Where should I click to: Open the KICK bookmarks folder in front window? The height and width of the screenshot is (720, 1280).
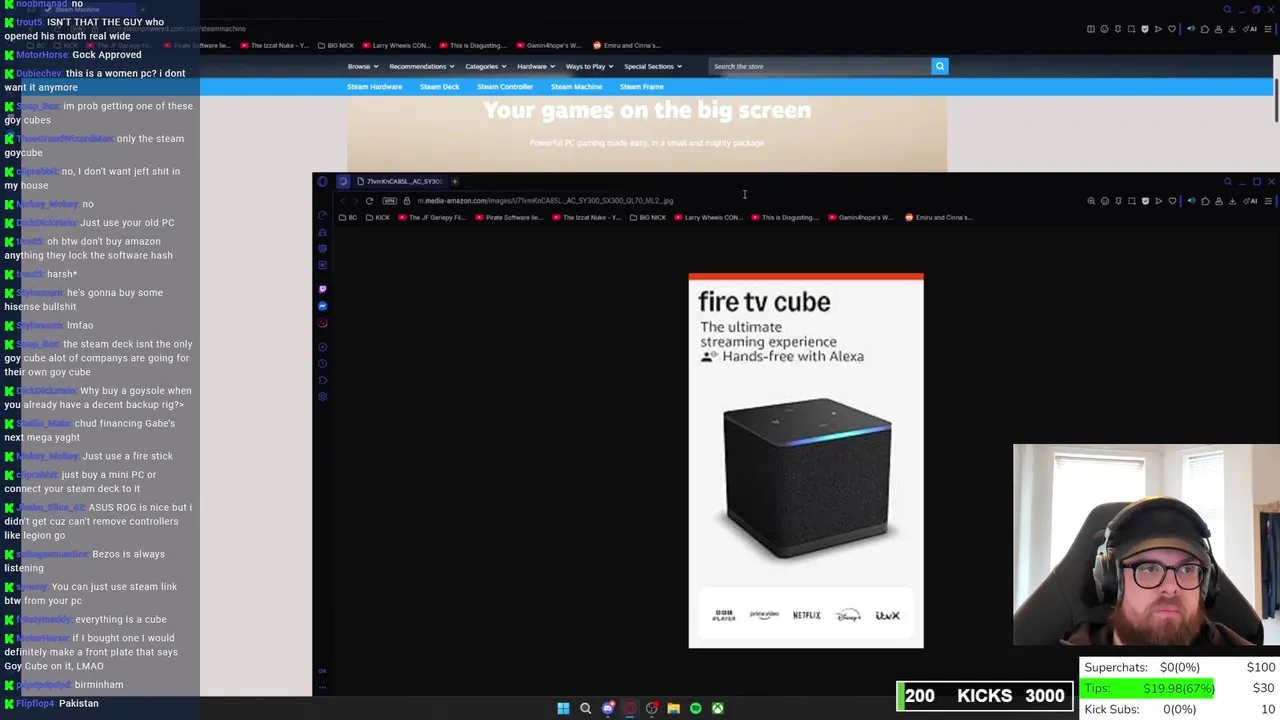[x=378, y=217]
